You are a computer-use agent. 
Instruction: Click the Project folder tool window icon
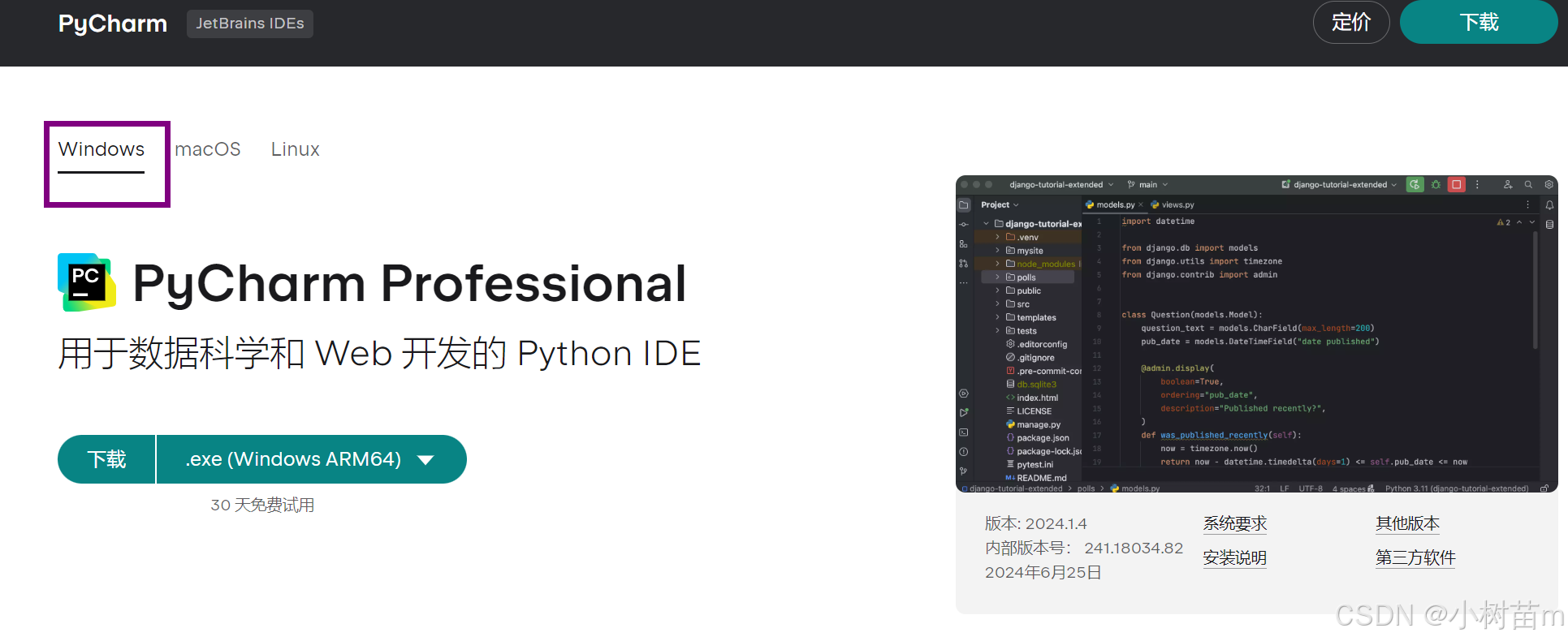964,205
